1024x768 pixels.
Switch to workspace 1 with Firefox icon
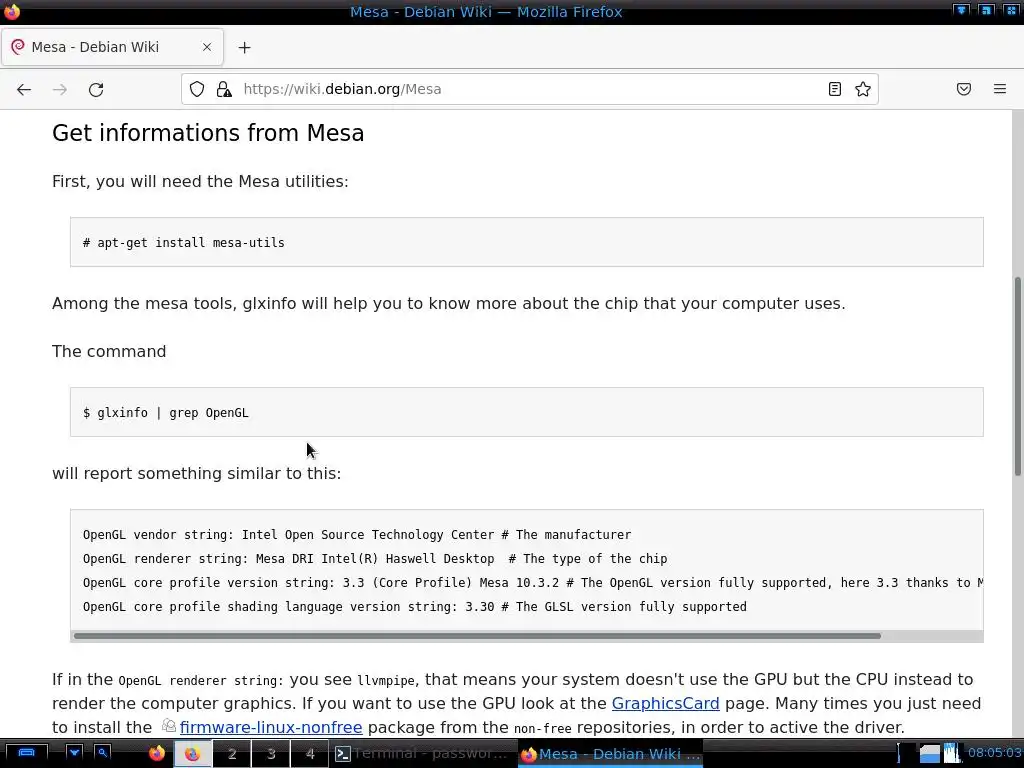coord(192,754)
